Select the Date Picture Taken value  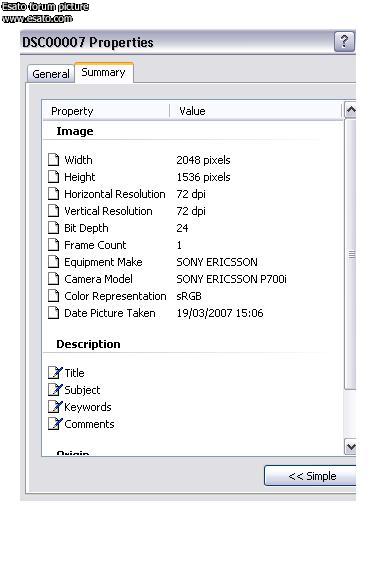point(220,313)
